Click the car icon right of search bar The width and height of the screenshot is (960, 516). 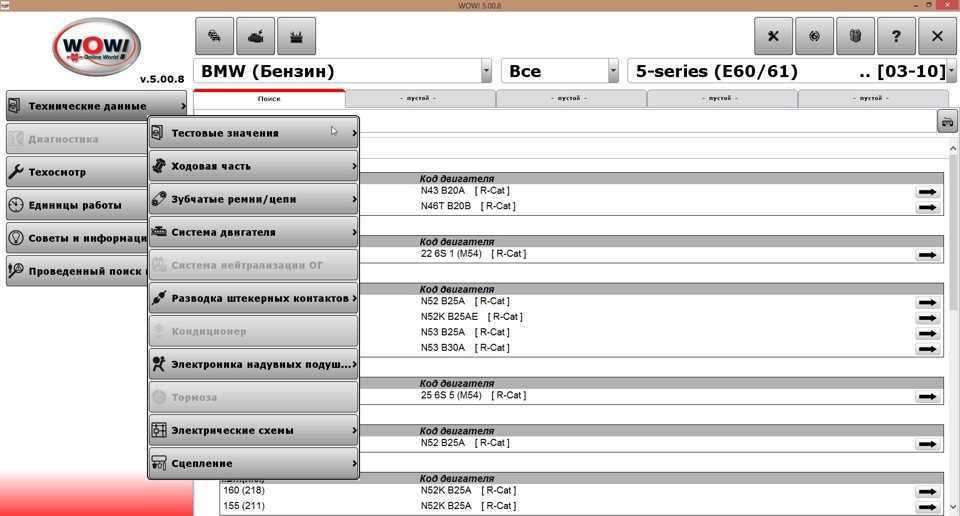coord(946,122)
